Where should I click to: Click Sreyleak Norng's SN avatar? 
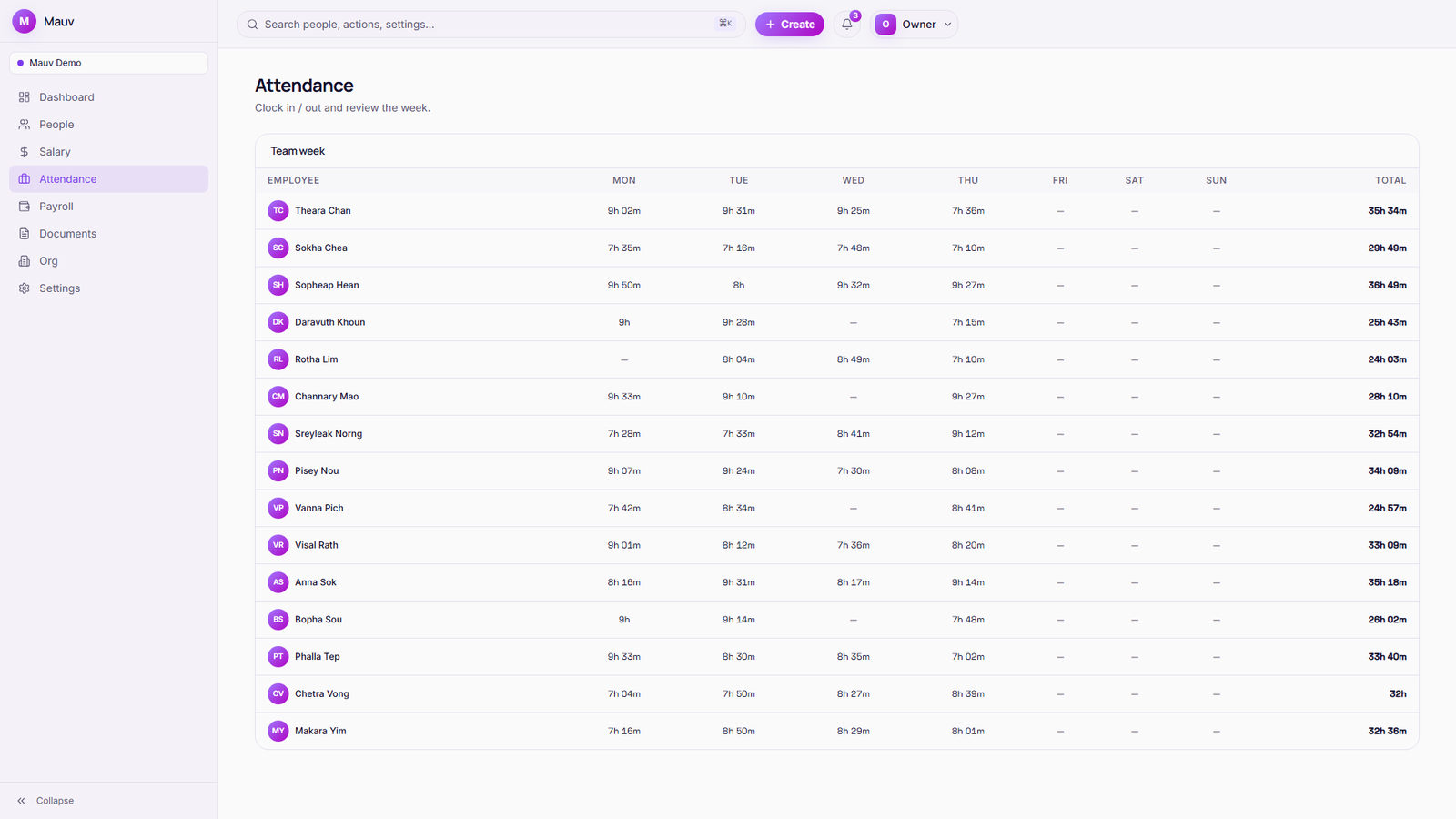coord(278,434)
